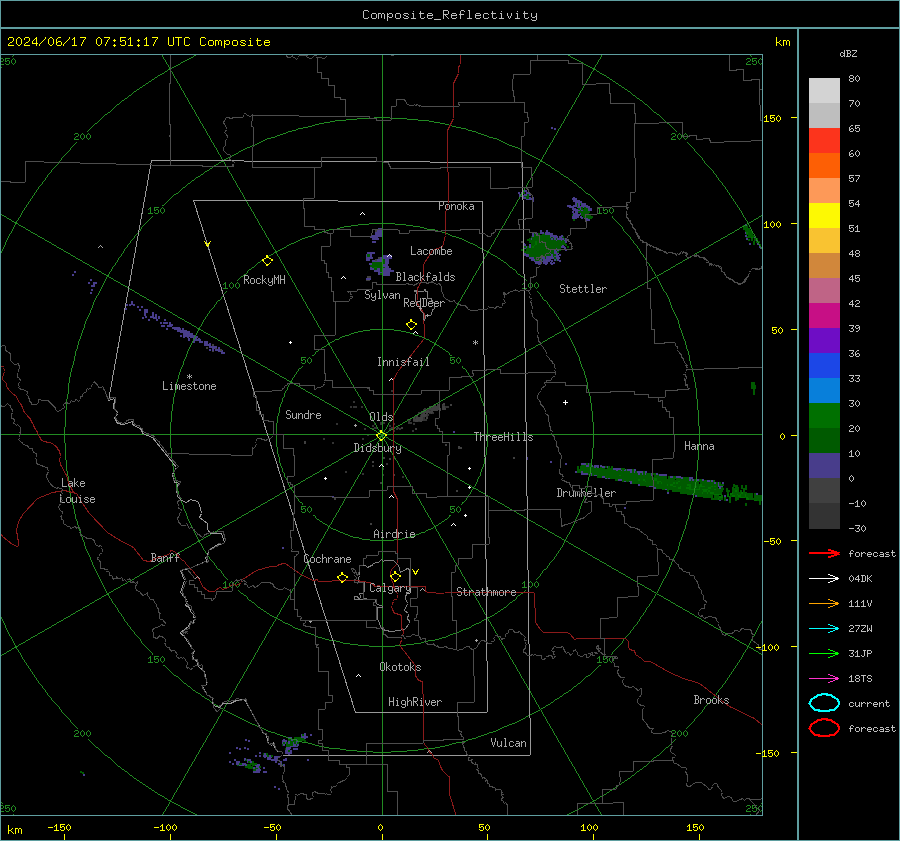This screenshot has width=900, height=841.
Task: Click the green 31JP arrow legend icon
Action: click(824, 653)
